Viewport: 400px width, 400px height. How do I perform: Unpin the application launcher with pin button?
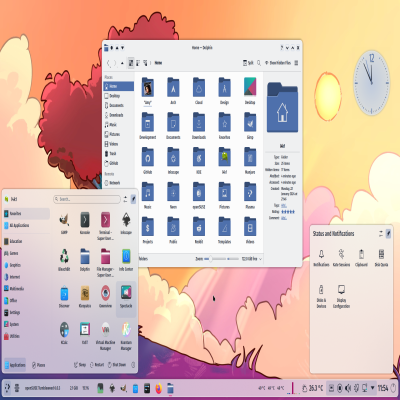[133, 199]
